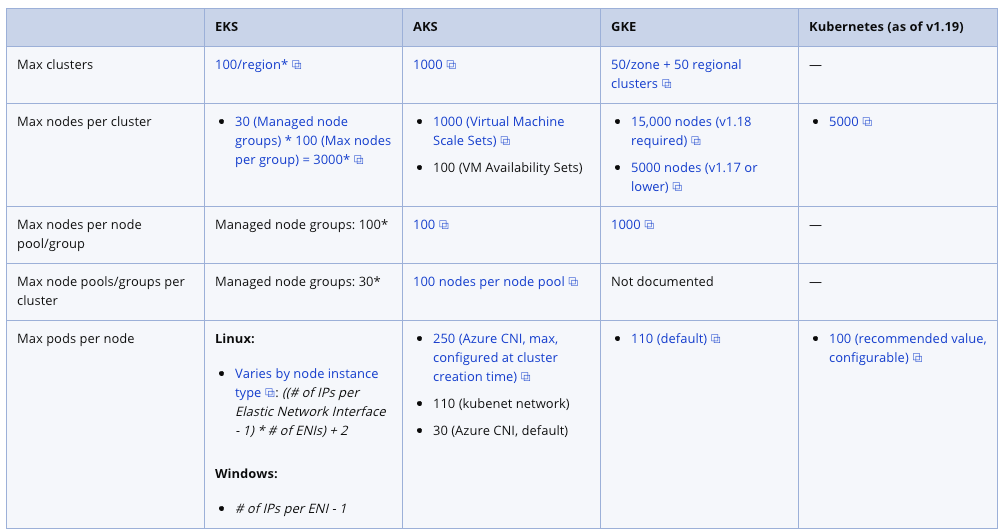
Task: Click the # of IPs per ENI - 1 text
Action: (x=291, y=509)
